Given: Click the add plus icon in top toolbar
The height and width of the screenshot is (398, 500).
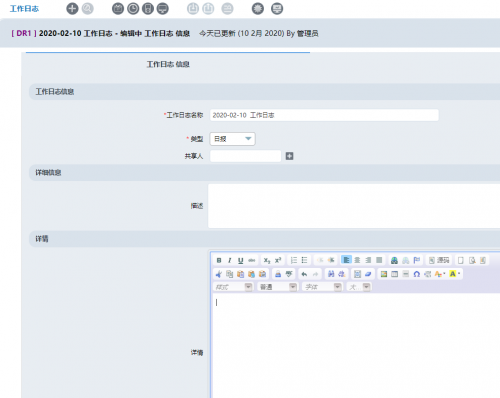Looking at the screenshot, I should [72, 9].
